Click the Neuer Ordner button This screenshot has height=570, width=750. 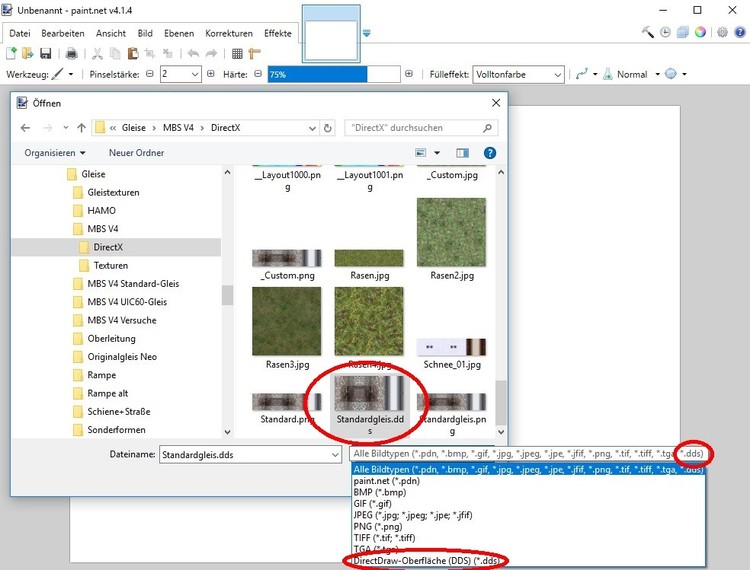136,153
